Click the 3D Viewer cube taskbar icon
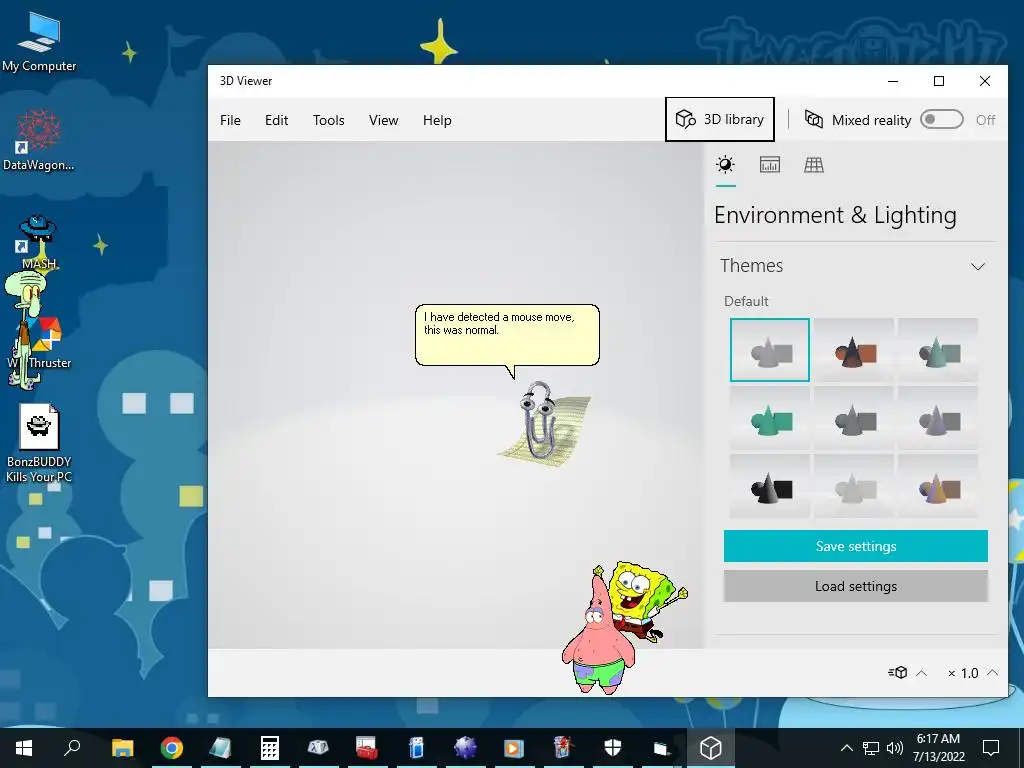 coord(711,748)
